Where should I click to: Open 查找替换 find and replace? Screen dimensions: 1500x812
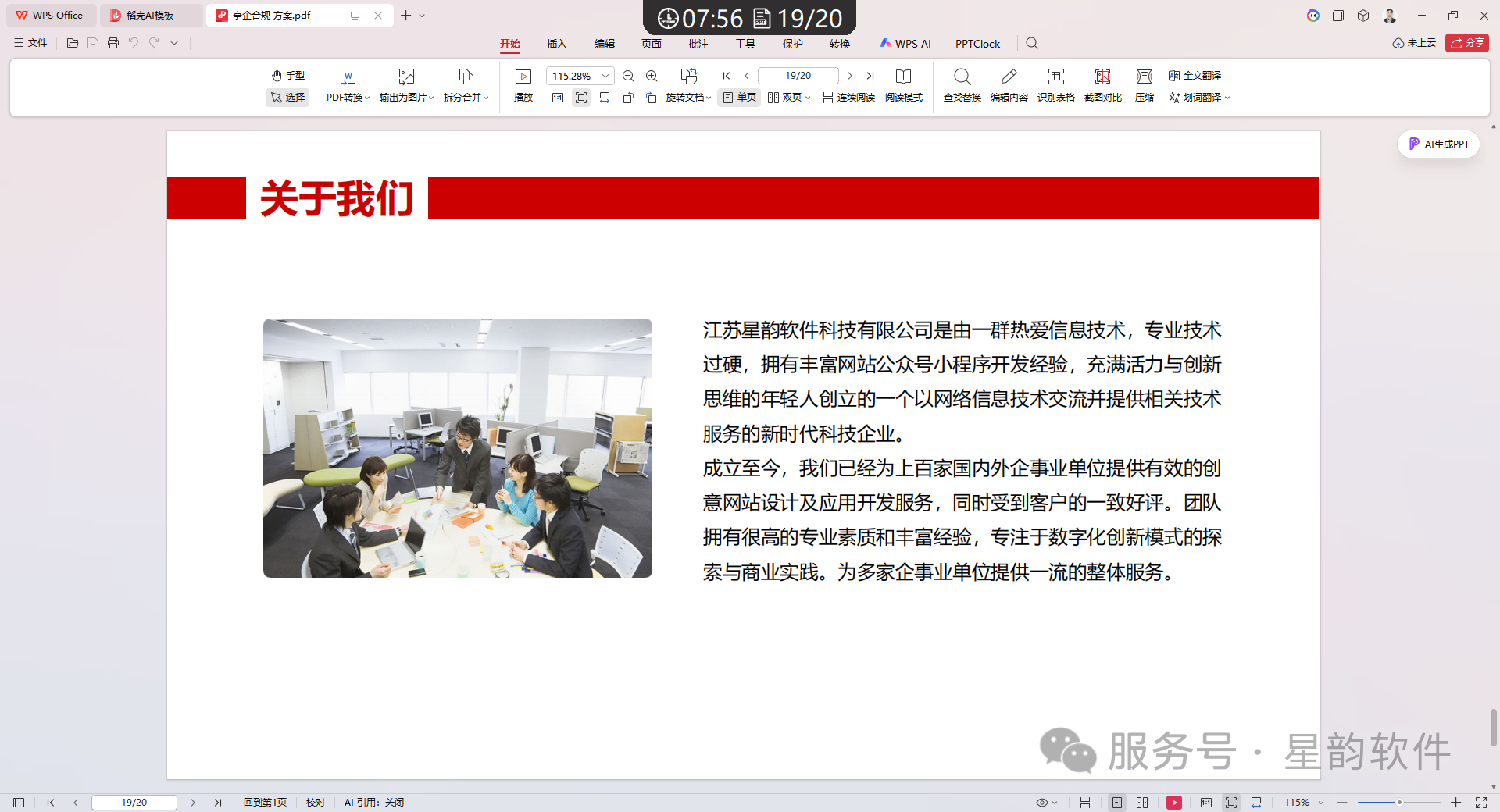tap(962, 86)
